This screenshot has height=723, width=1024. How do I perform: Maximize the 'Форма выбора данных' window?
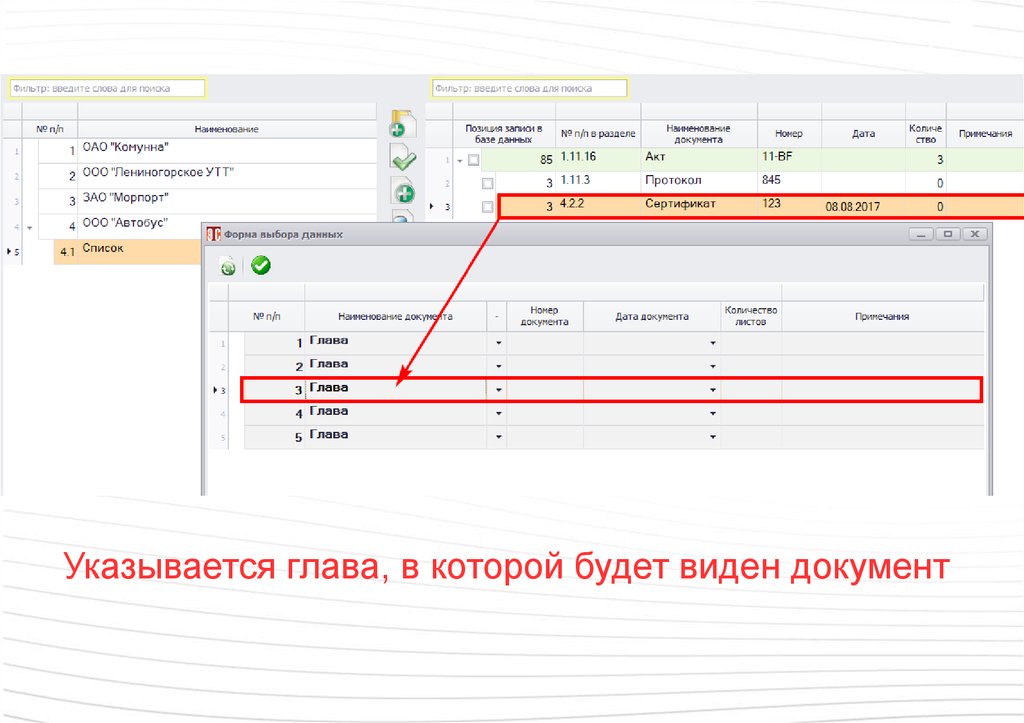(x=949, y=234)
